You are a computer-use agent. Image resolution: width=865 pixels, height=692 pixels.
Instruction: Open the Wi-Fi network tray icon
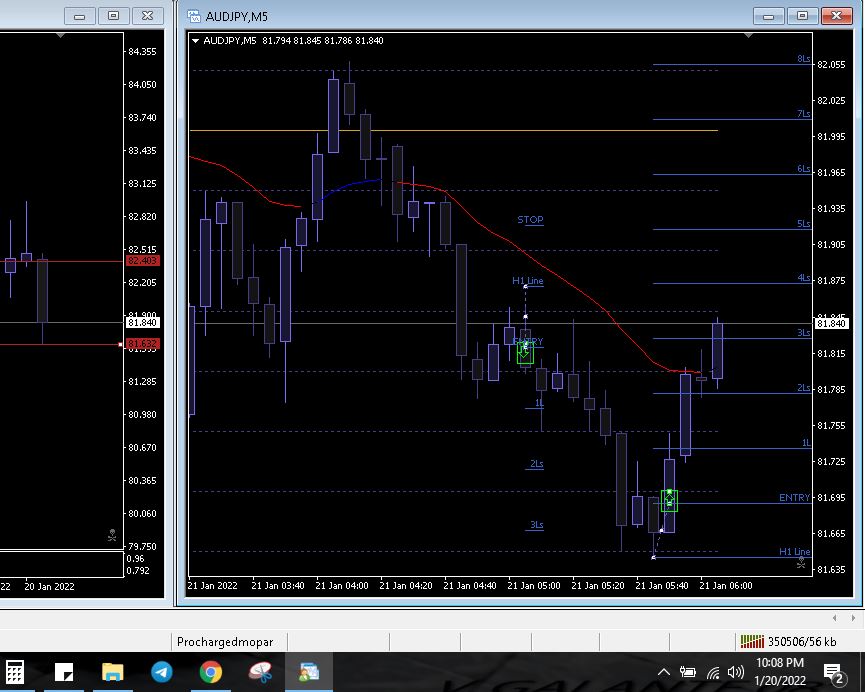[x=713, y=672]
